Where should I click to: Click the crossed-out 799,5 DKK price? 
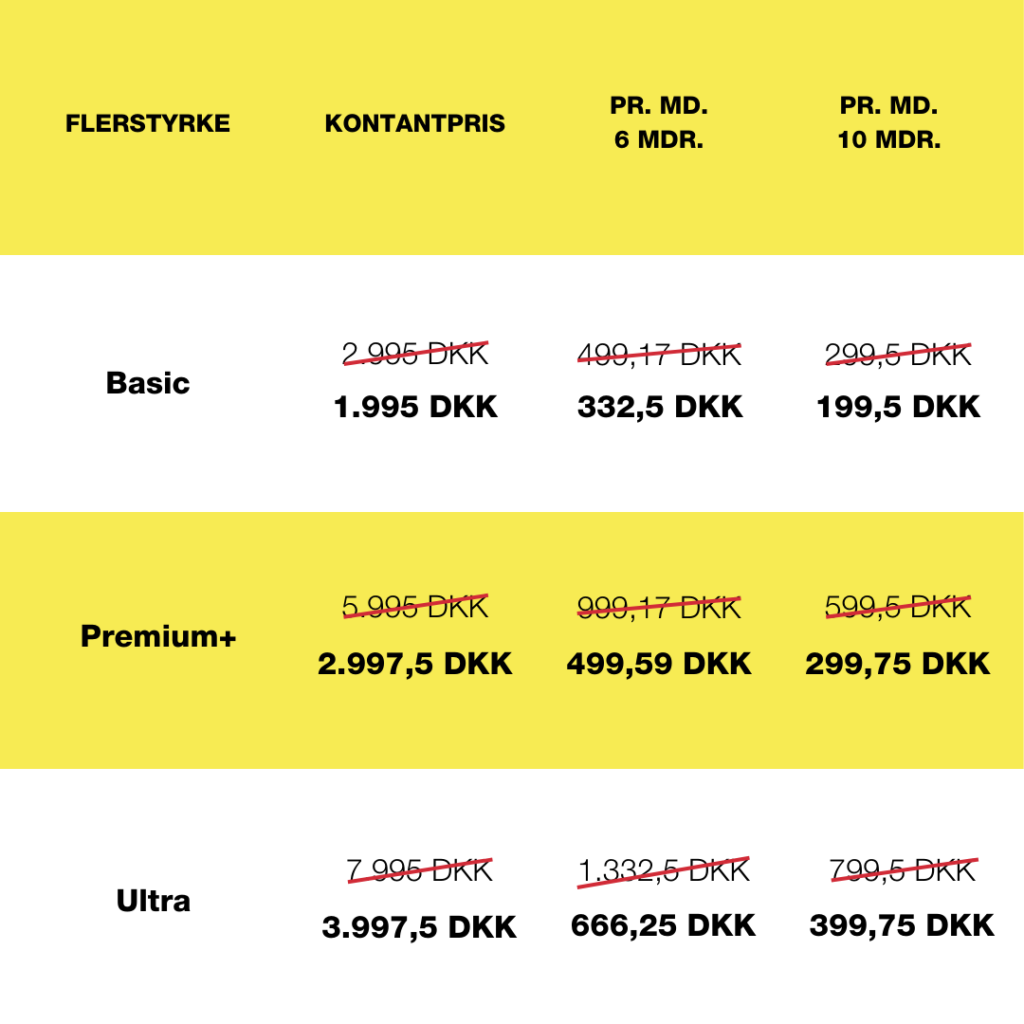[902, 871]
